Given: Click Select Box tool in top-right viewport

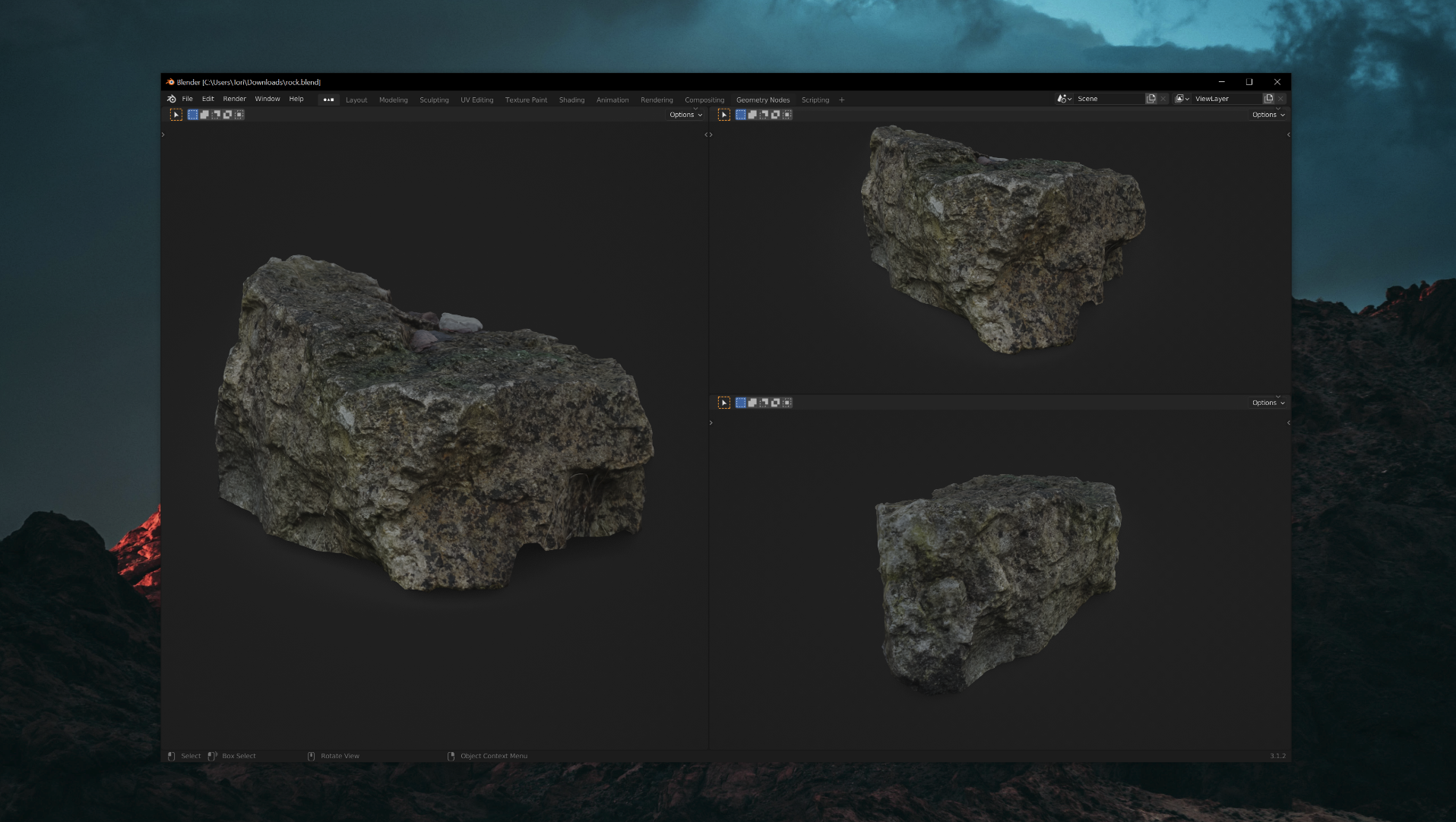Looking at the screenshot, I should [x=723, y=115].
